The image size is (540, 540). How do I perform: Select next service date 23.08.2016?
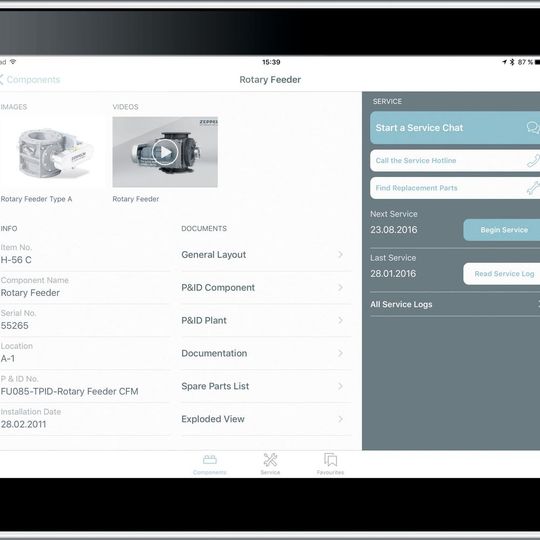point(394,230)
